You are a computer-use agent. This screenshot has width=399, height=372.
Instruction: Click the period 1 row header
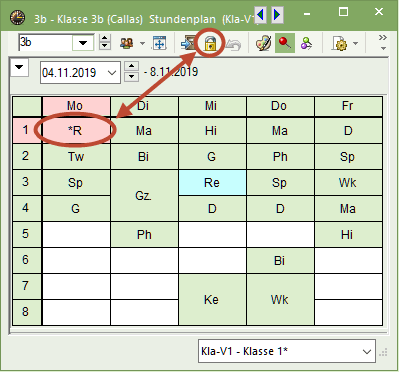tap(27, 130)
